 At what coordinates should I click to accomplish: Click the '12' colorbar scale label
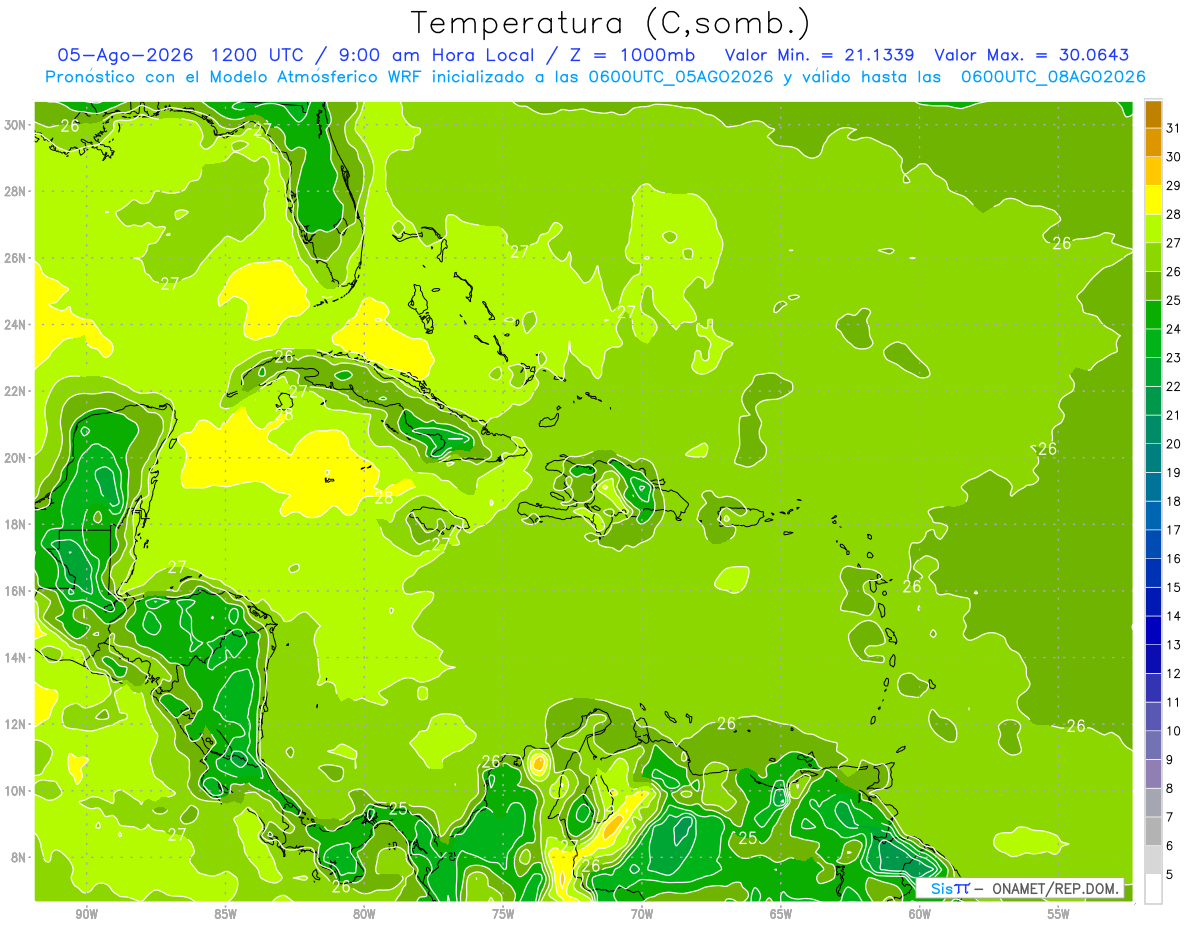click(1174, 673)
